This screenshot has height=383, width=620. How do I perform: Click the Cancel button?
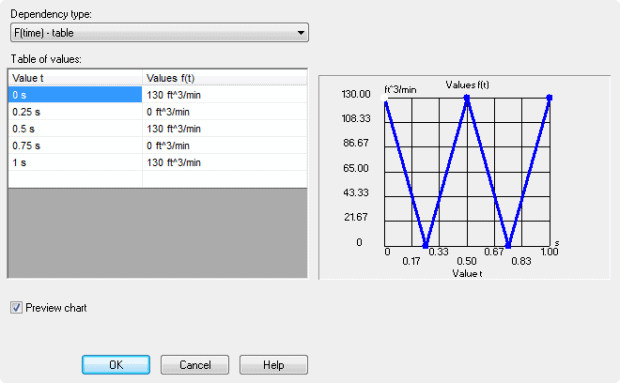click(195, 364)
